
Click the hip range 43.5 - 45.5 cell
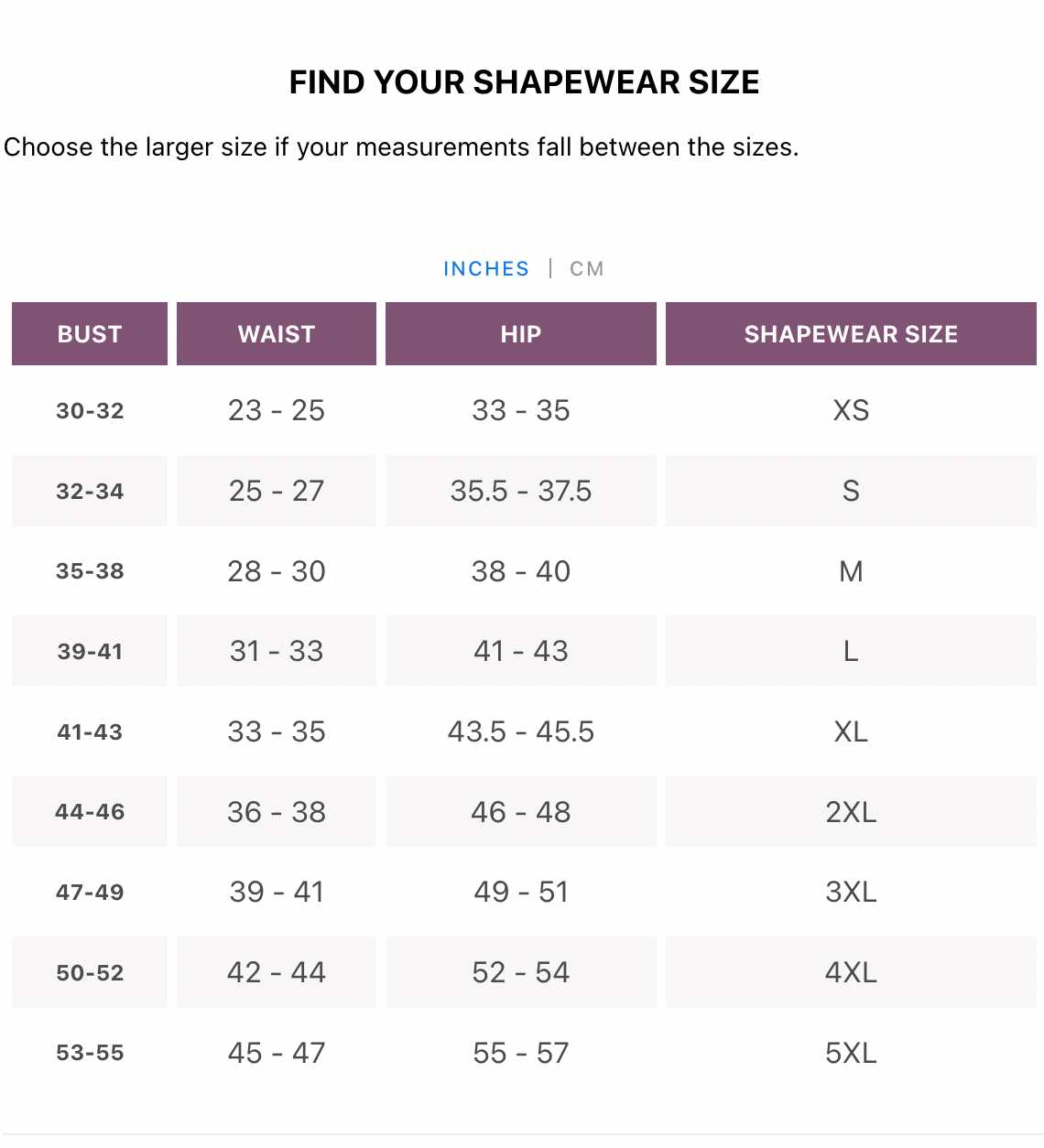point(520,731)
